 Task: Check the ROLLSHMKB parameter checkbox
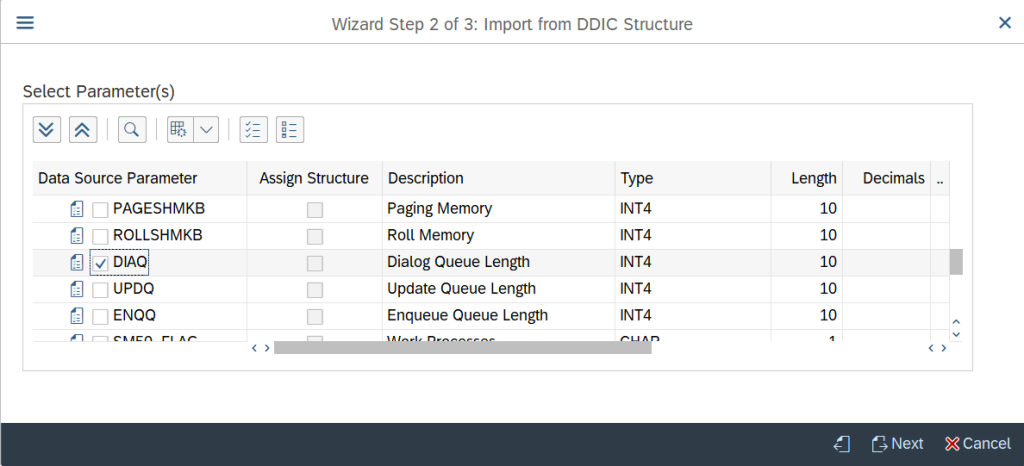pyautogui.click(x=101, y=236)
